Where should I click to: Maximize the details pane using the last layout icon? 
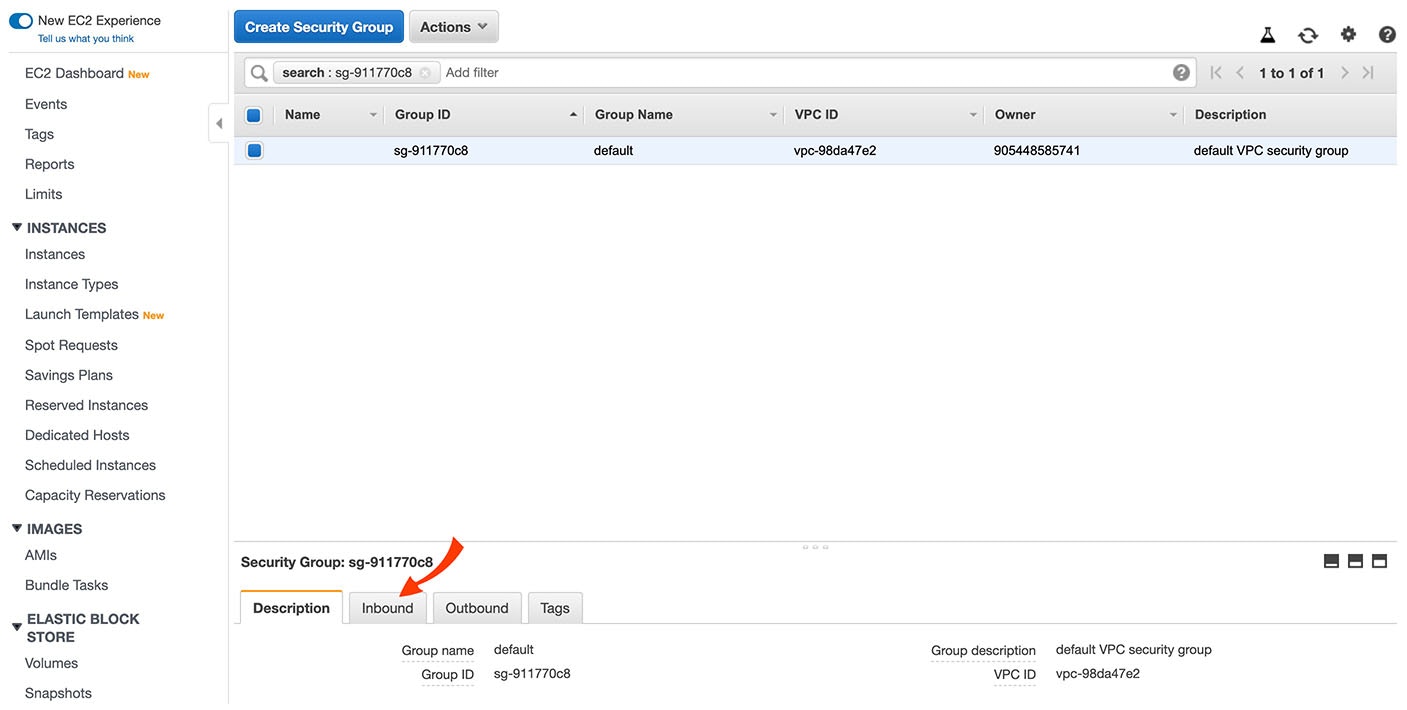1380,561
